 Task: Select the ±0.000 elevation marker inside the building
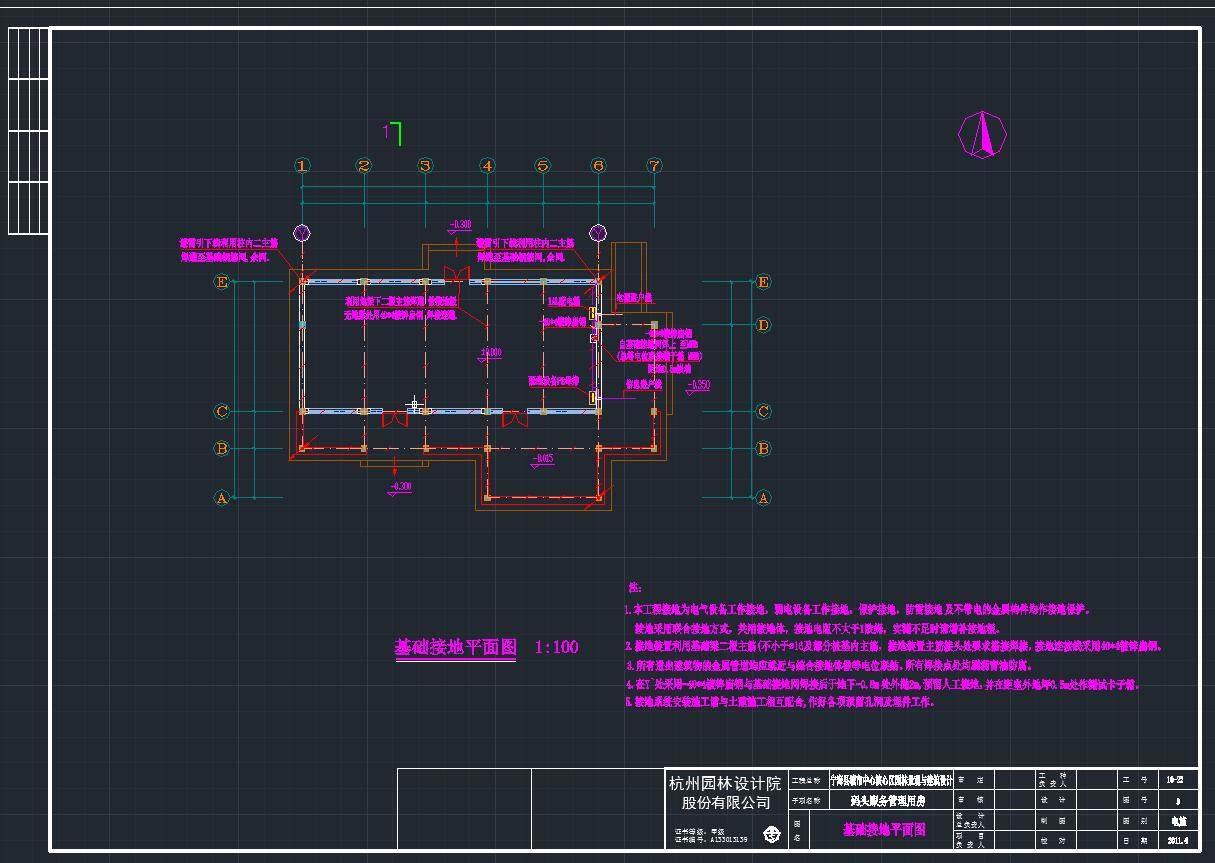pos(490,352)
